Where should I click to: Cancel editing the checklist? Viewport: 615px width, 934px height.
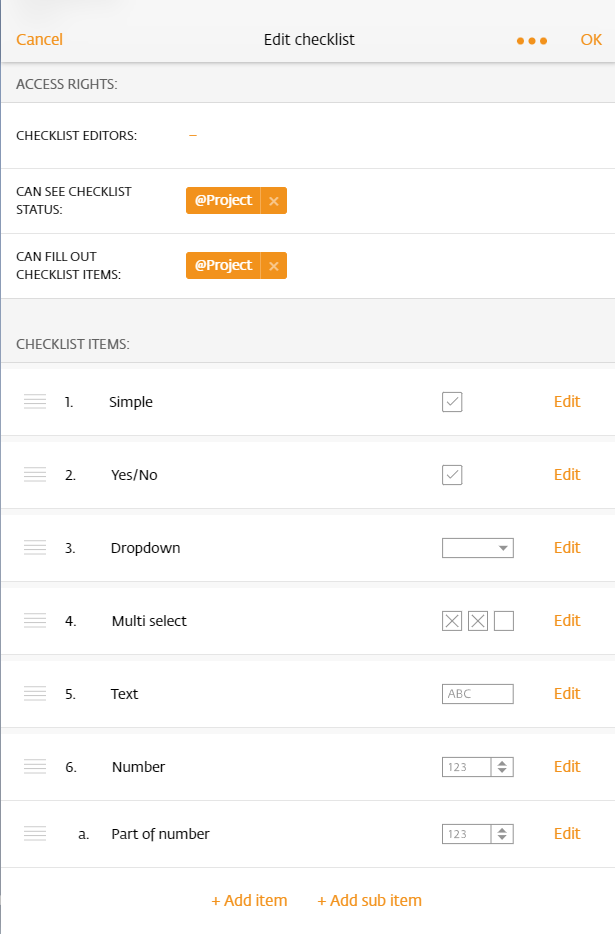pyautogui.click(x=39, y=39)
